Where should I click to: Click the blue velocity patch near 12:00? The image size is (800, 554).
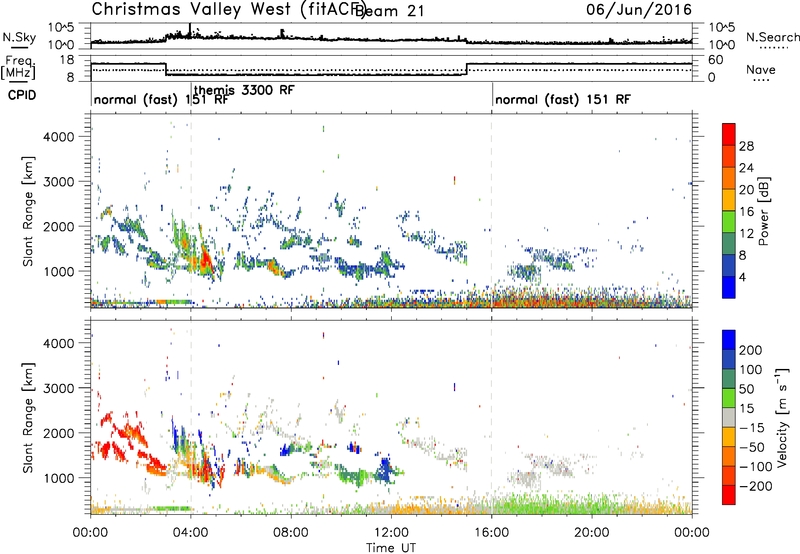(x=384, y=470)
